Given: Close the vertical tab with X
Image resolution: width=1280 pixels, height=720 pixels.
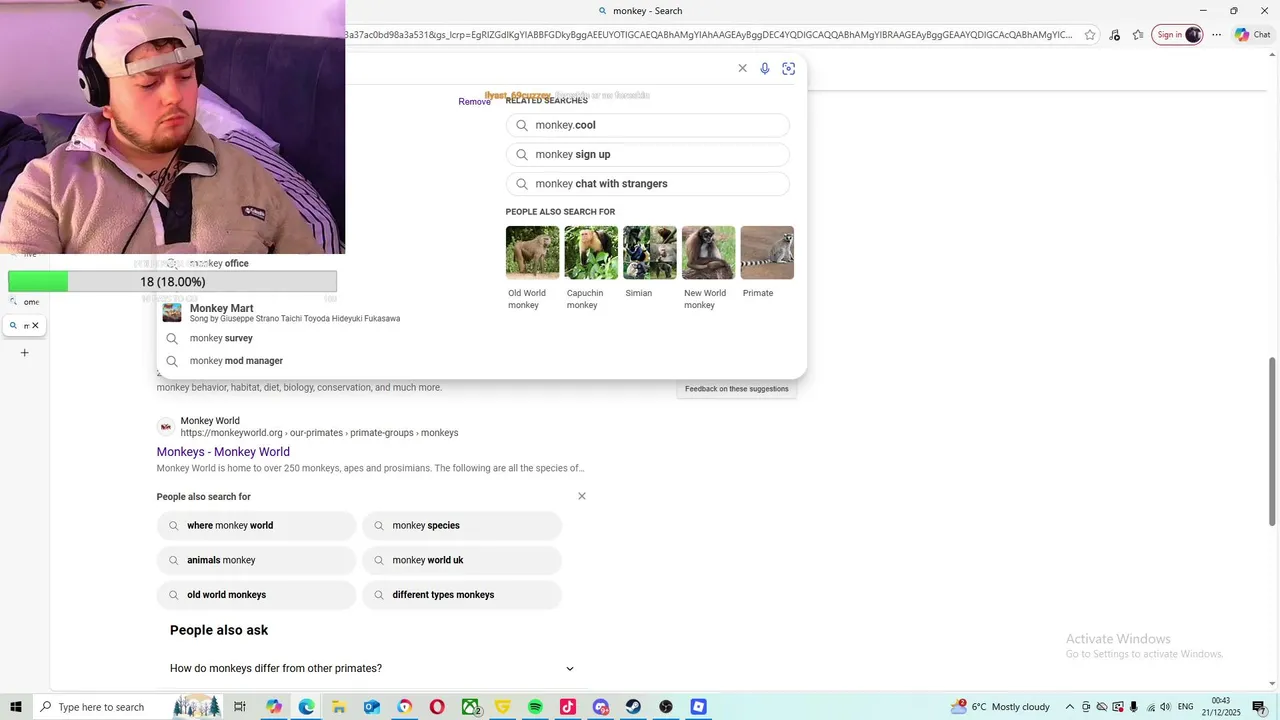Looking at the screenshot, I should pos(35,325).
